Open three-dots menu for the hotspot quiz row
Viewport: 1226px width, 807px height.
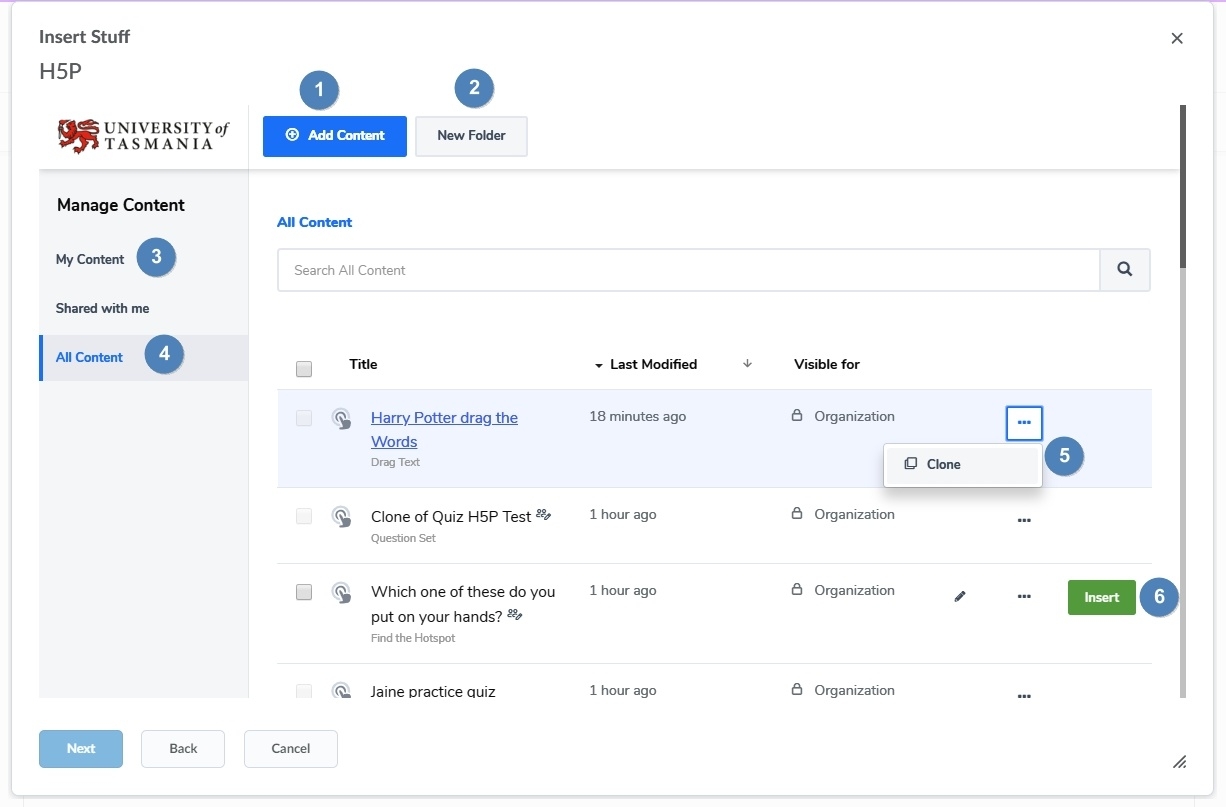point(1024,596)
